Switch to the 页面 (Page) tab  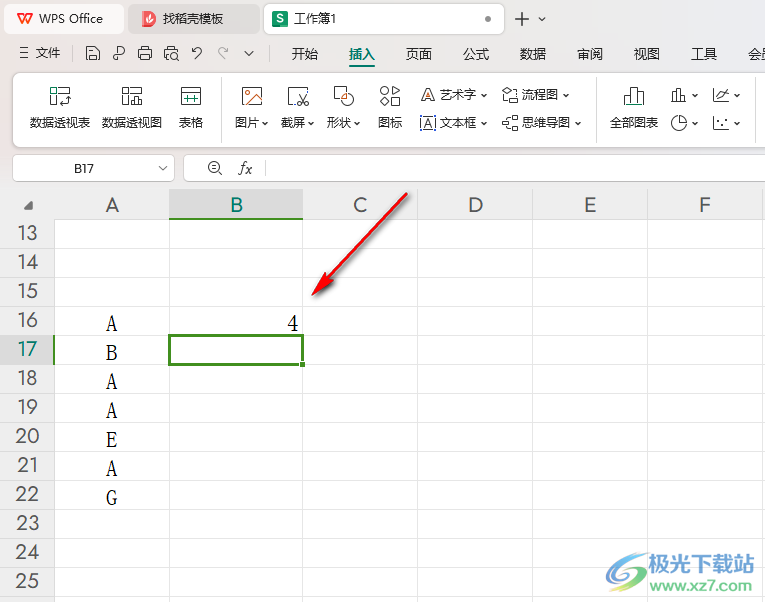(419, 54)
